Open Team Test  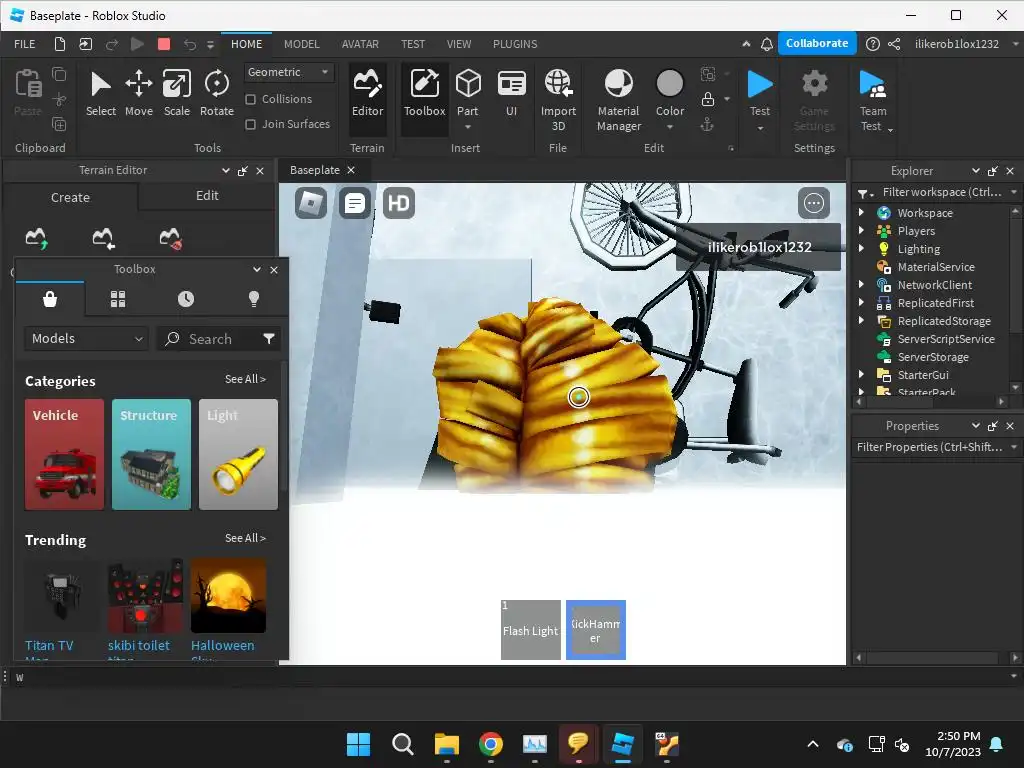(x=872, y=100)
